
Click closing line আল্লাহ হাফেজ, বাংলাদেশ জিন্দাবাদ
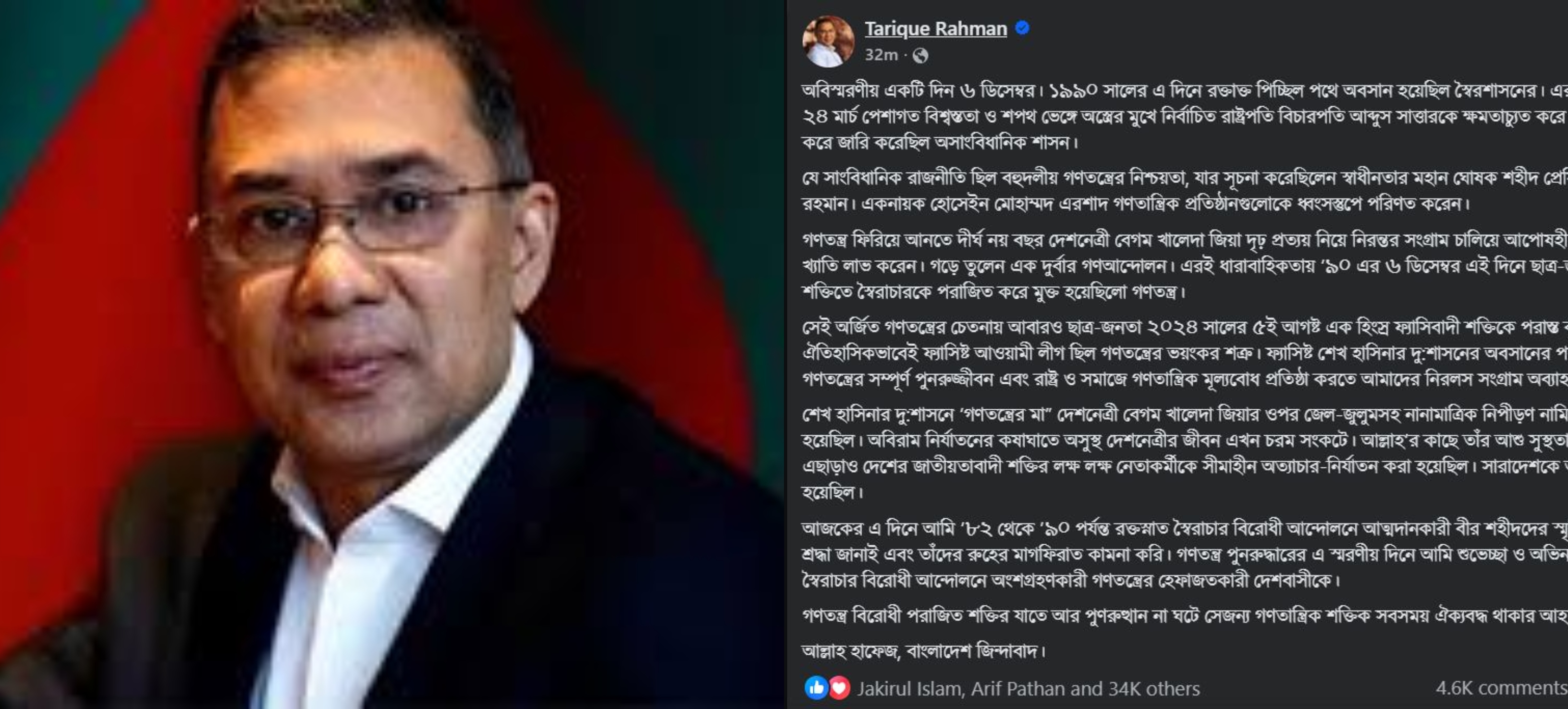click(924, 651)
